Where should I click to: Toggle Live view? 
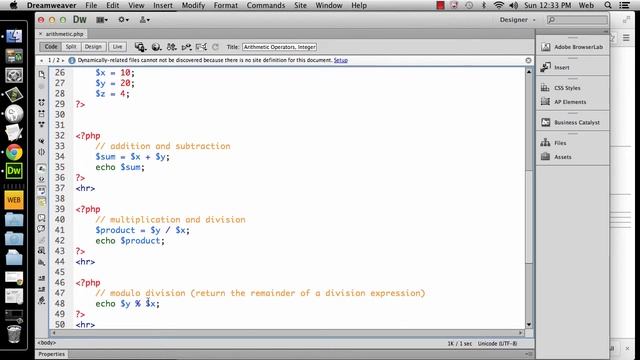click(x=118, y=47)
